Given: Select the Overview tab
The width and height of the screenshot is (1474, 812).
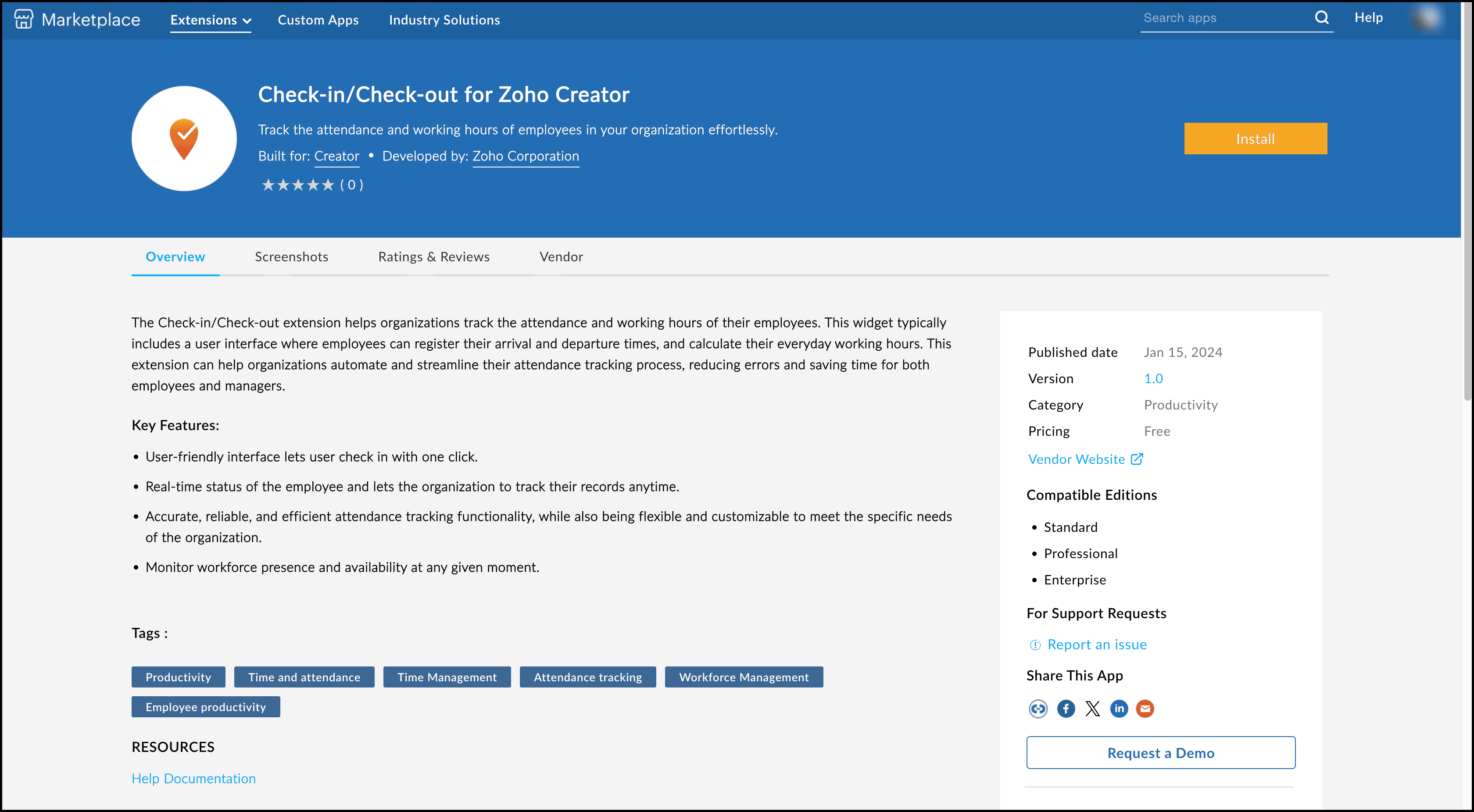Looking at the screenshot, I should point(175,257).
